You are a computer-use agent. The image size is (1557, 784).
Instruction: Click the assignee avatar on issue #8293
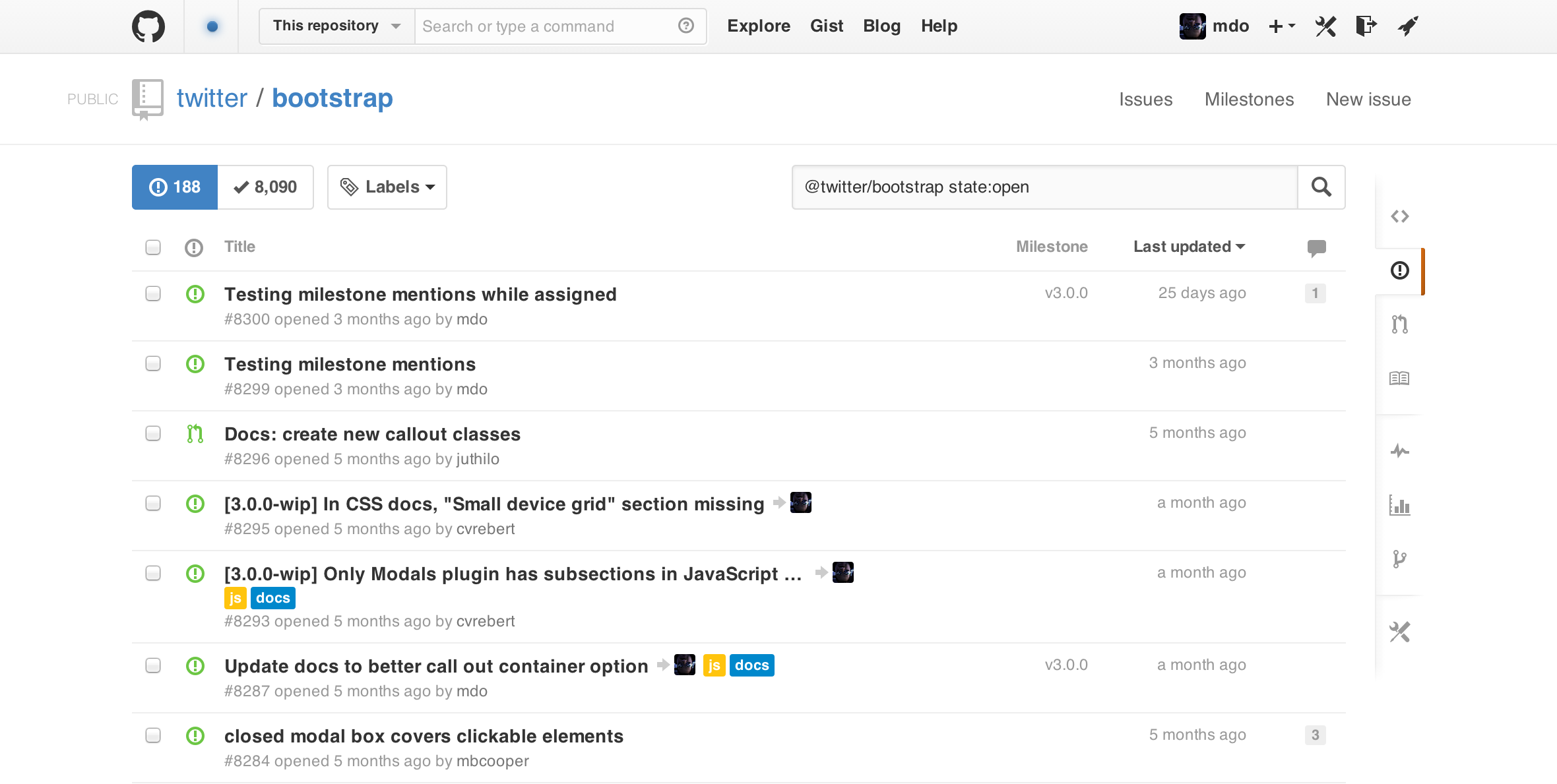[x=843, y=572]
